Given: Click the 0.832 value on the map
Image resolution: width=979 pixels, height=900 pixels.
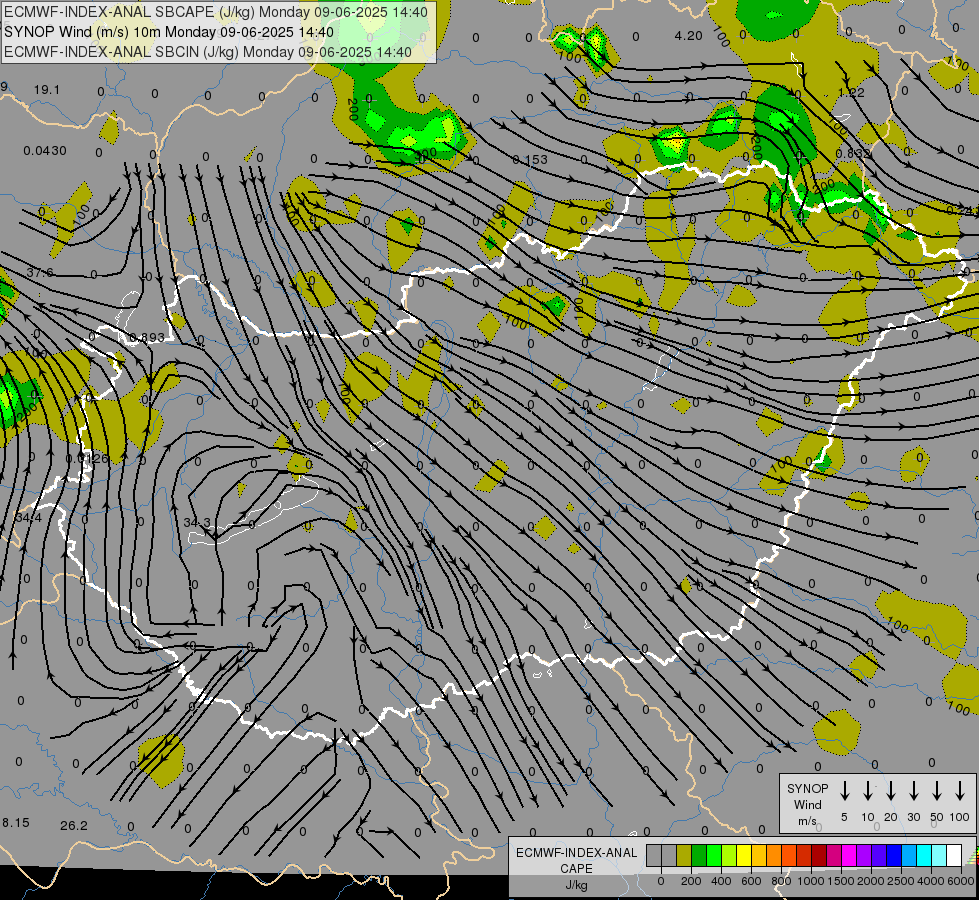Looking at the screenshot, I should 853,153.
